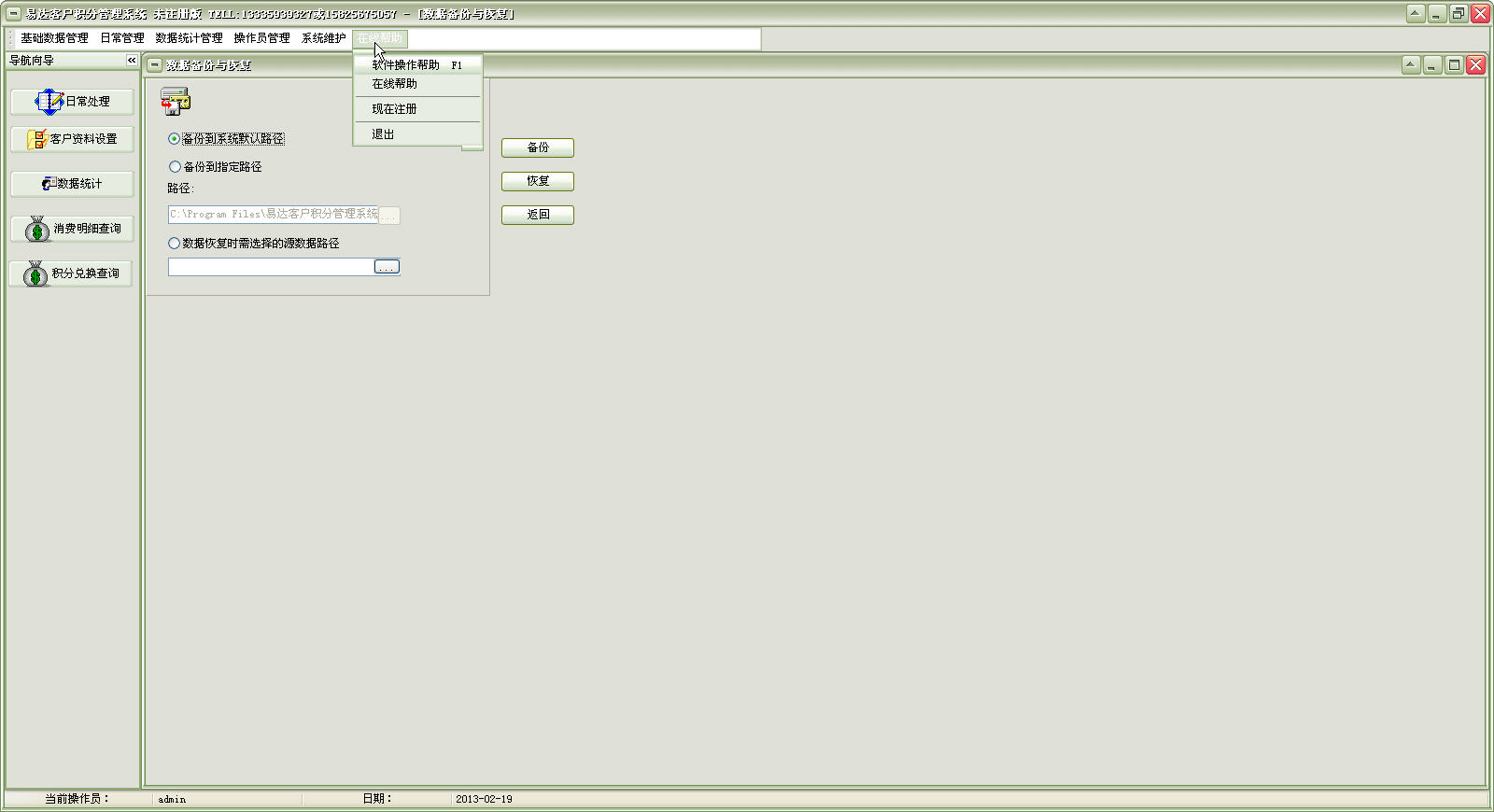The image size is (1494, 812).
Task: Open 日常处理 in navigation panel
Action: coord(72,101)
